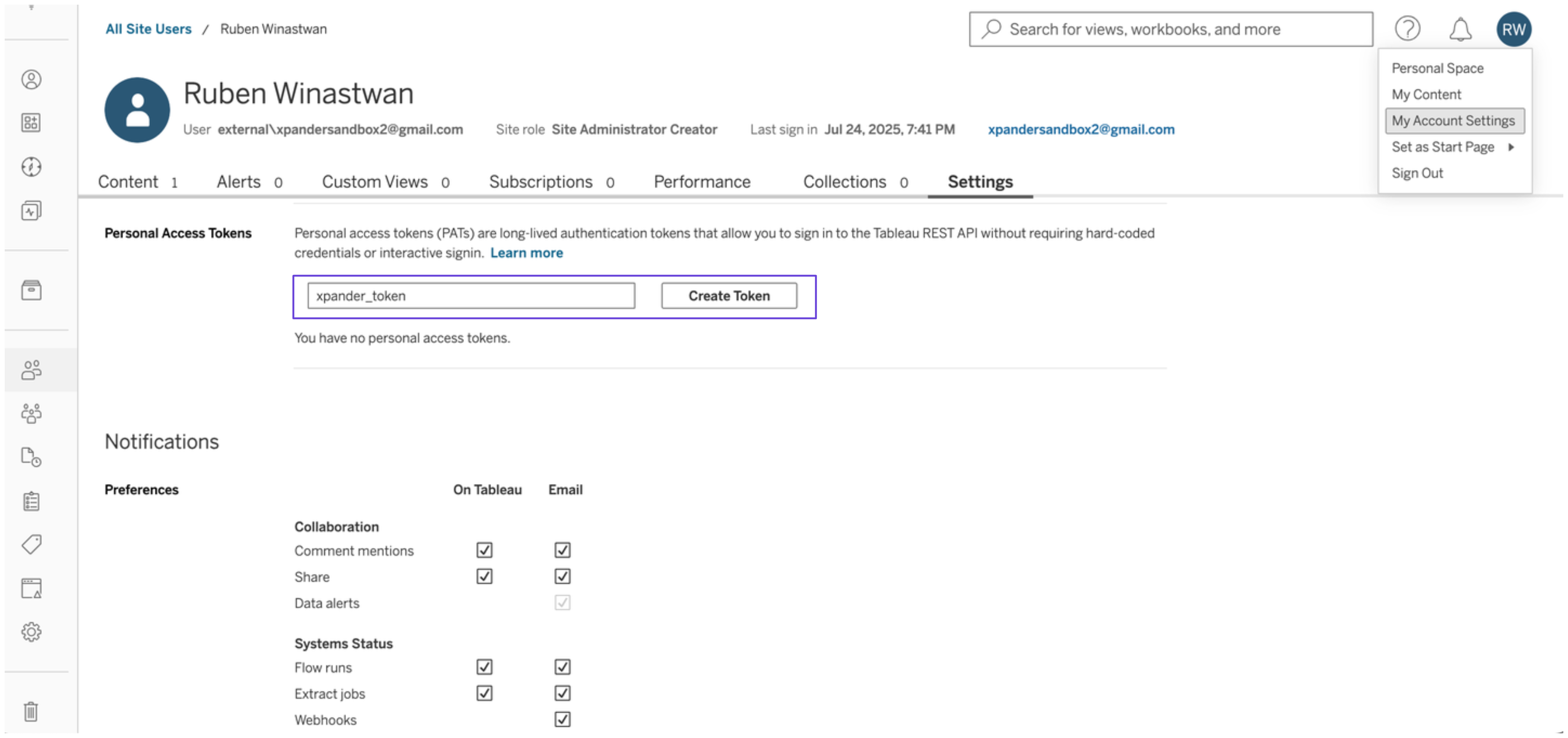
Task: Open the Recycle Bin trash icon
Action: 32,710
